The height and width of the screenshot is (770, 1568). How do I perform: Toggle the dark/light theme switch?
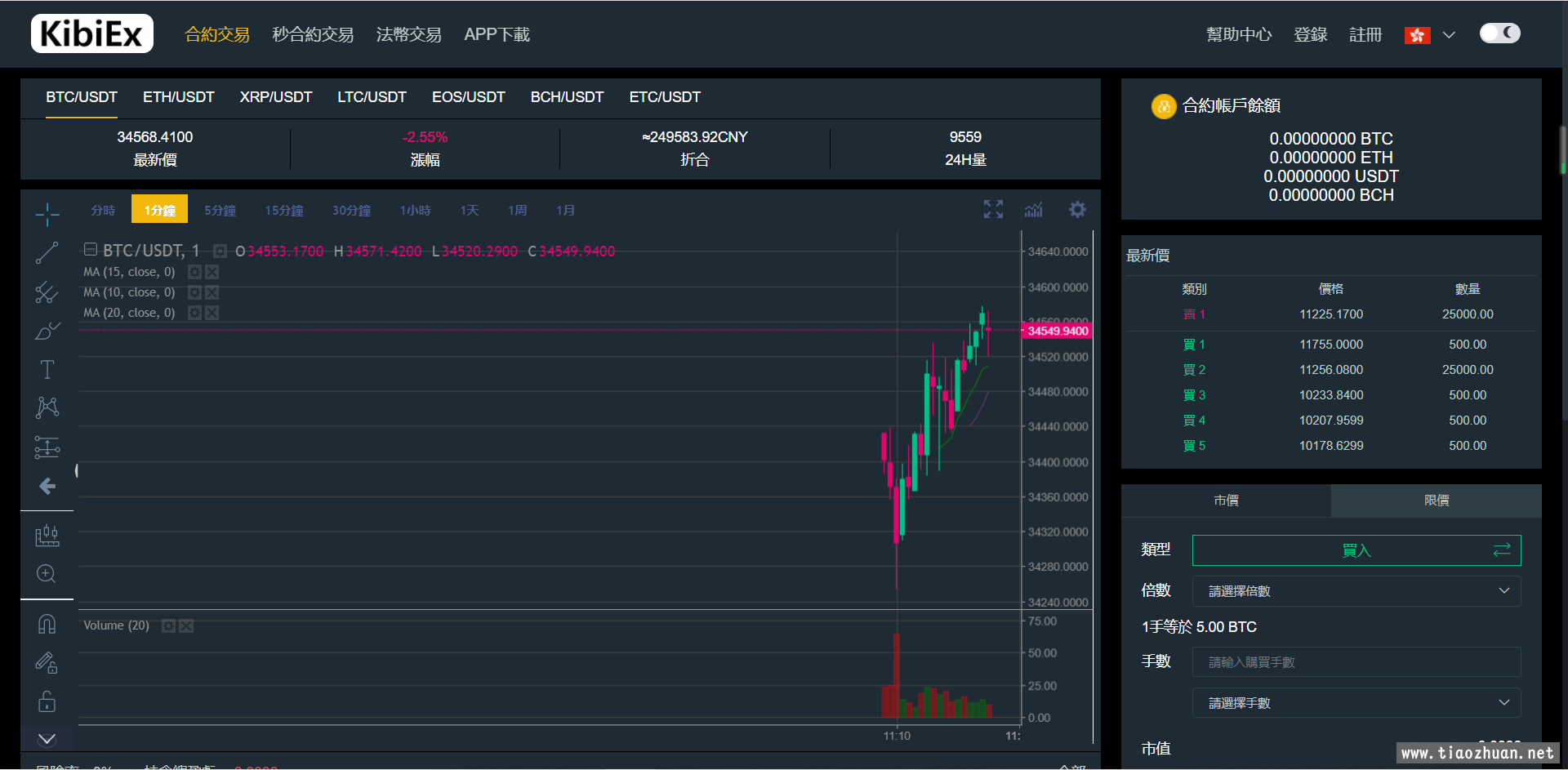pyautogui.click(x=1500, y=33)
